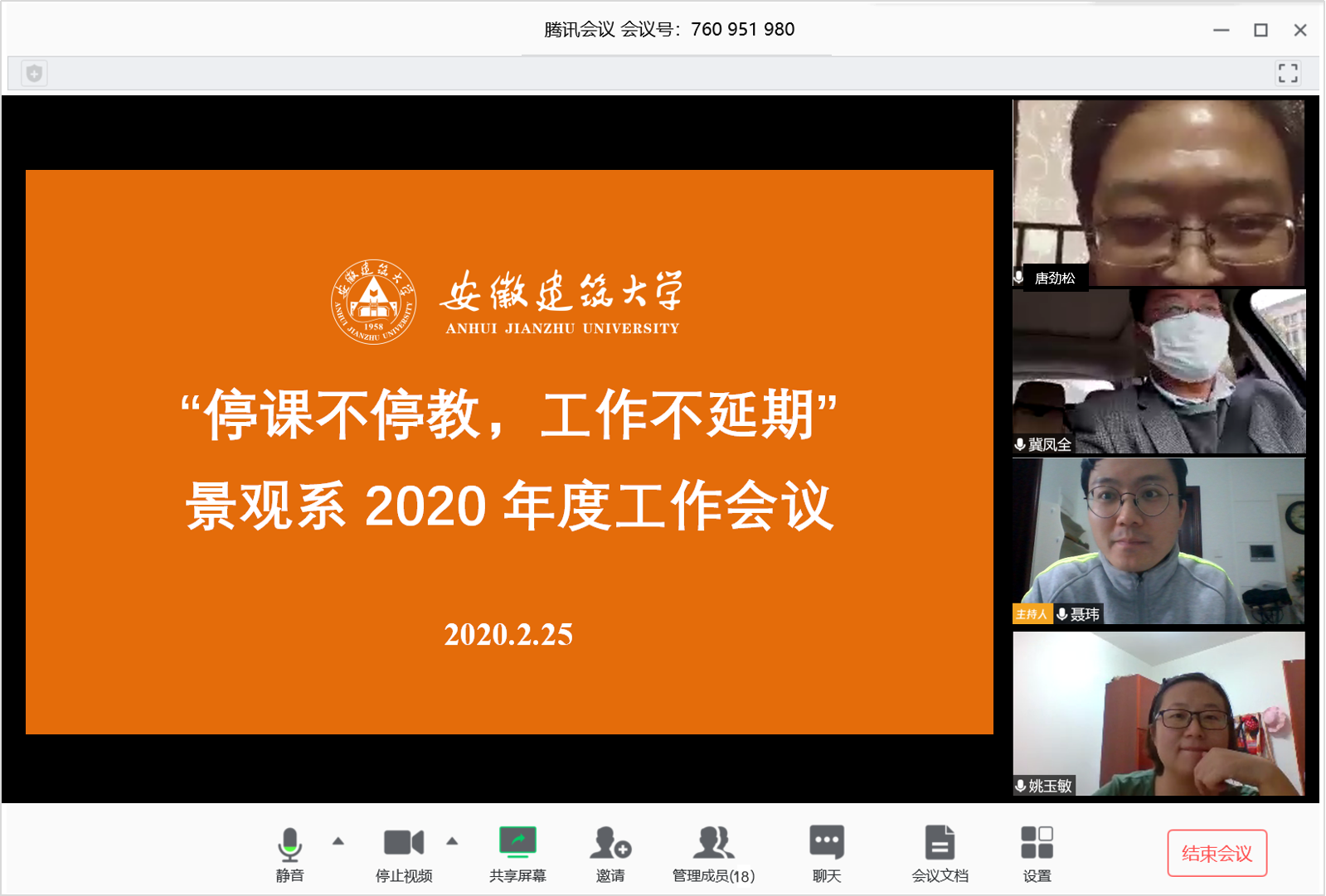Click the meeting number 760 951 980 title
The width and height of the screenshot is (1326, 896).
point(669,30)
